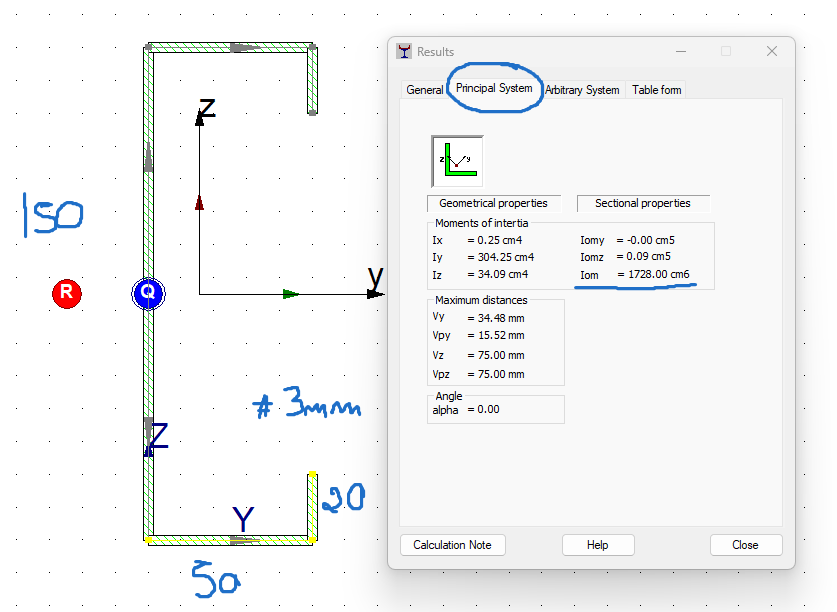Click the lower right lip of the section
Screen dimensions: 837x612
pyautogui.click(x=312, y=507)
